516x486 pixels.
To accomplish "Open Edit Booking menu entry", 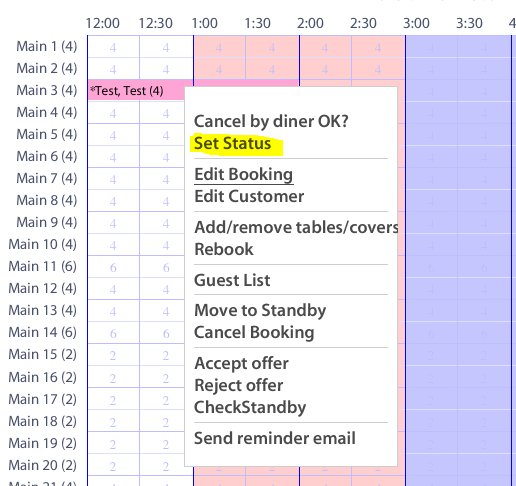I will (244, 174).
